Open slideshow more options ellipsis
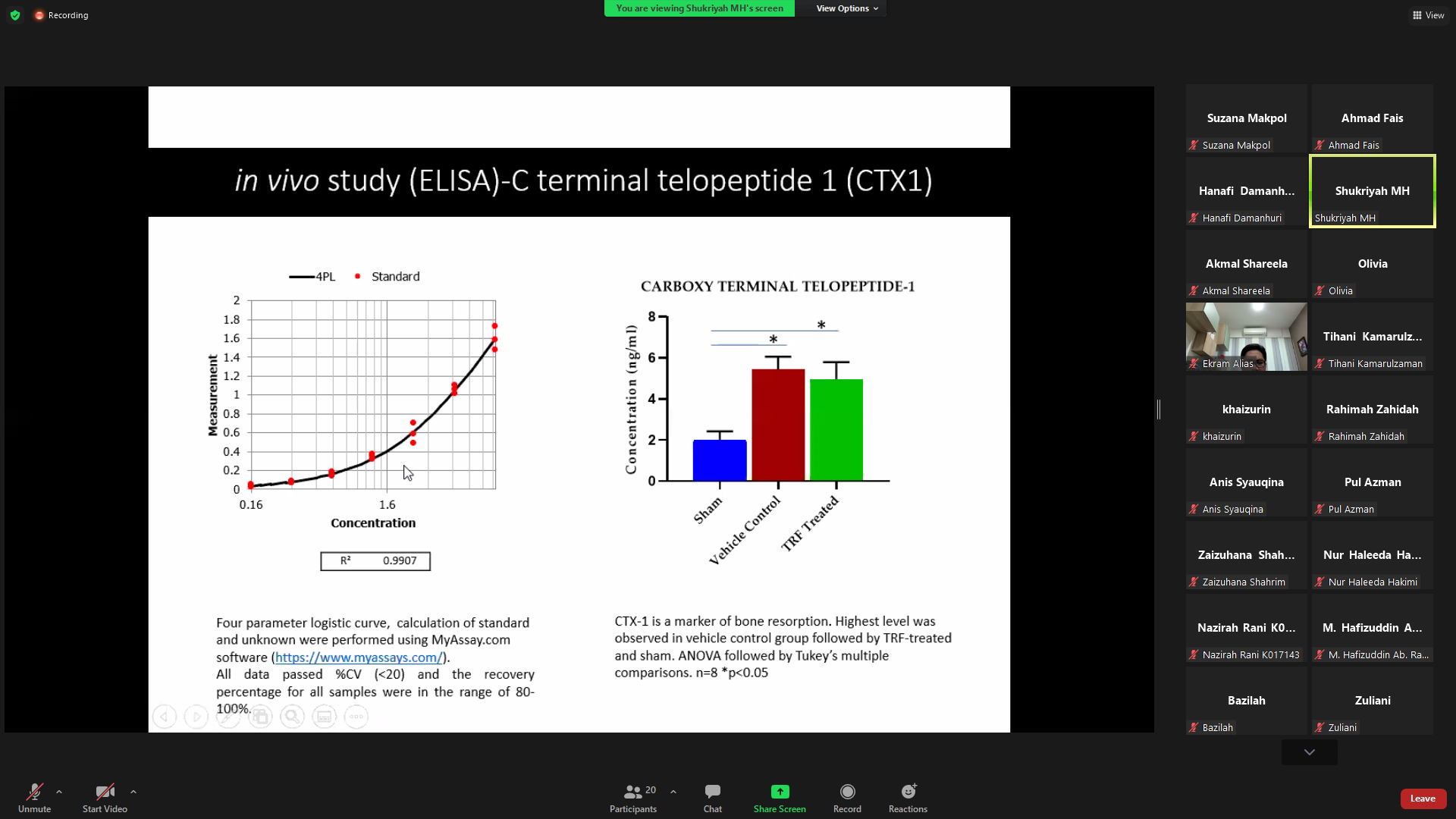1456x819 pixels. tap(356, 717)
